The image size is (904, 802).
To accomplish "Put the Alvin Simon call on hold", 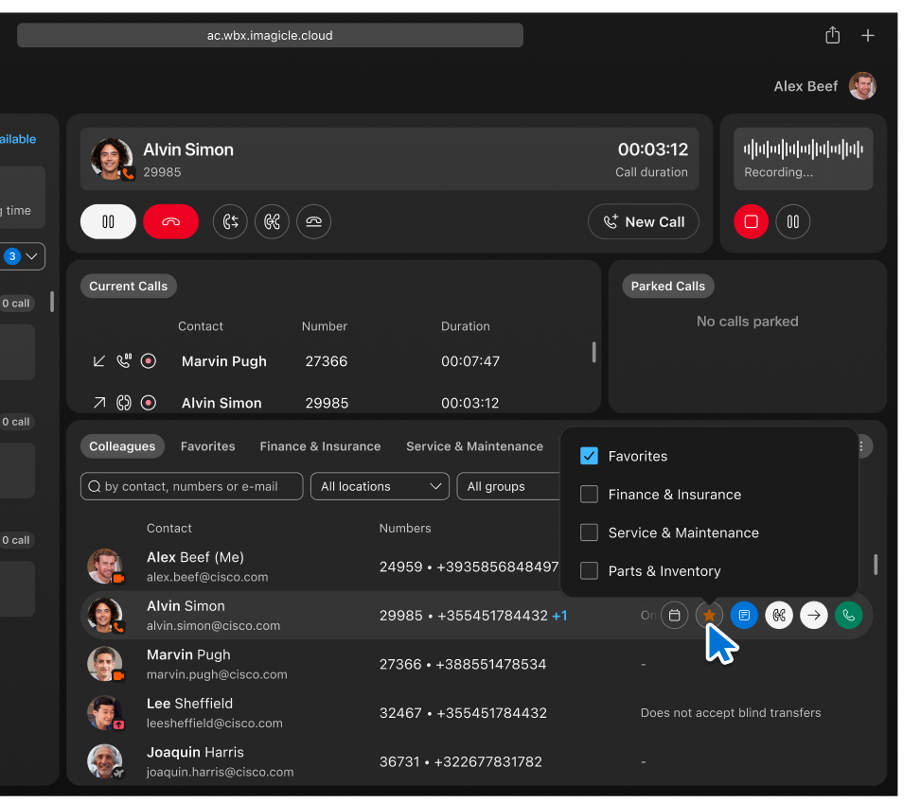I will (x=107, y=221).
